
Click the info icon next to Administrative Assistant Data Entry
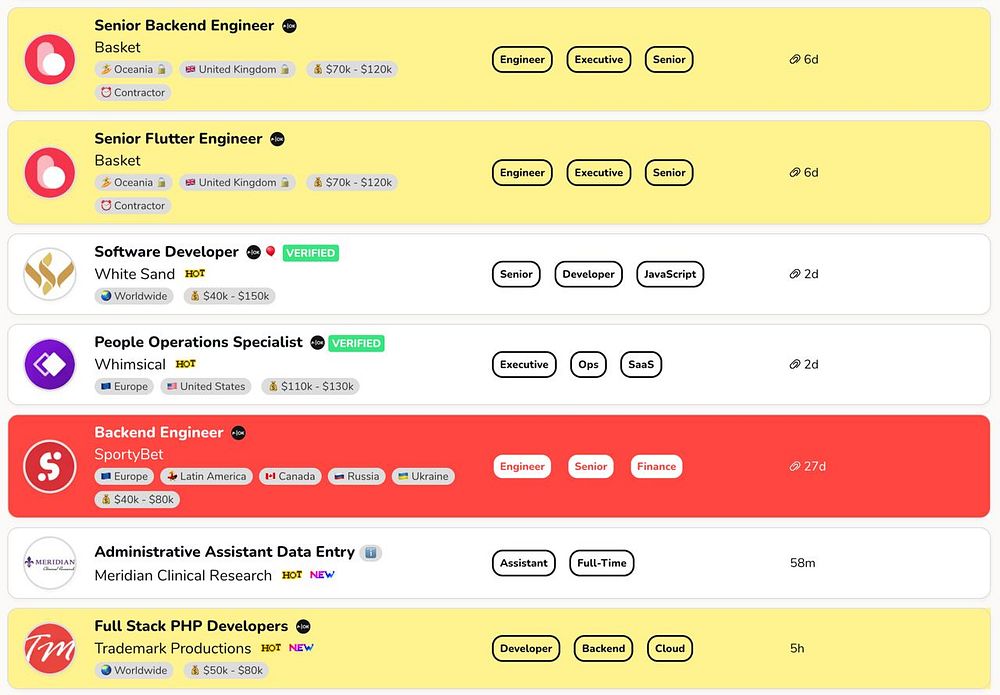tap(371, 552)
